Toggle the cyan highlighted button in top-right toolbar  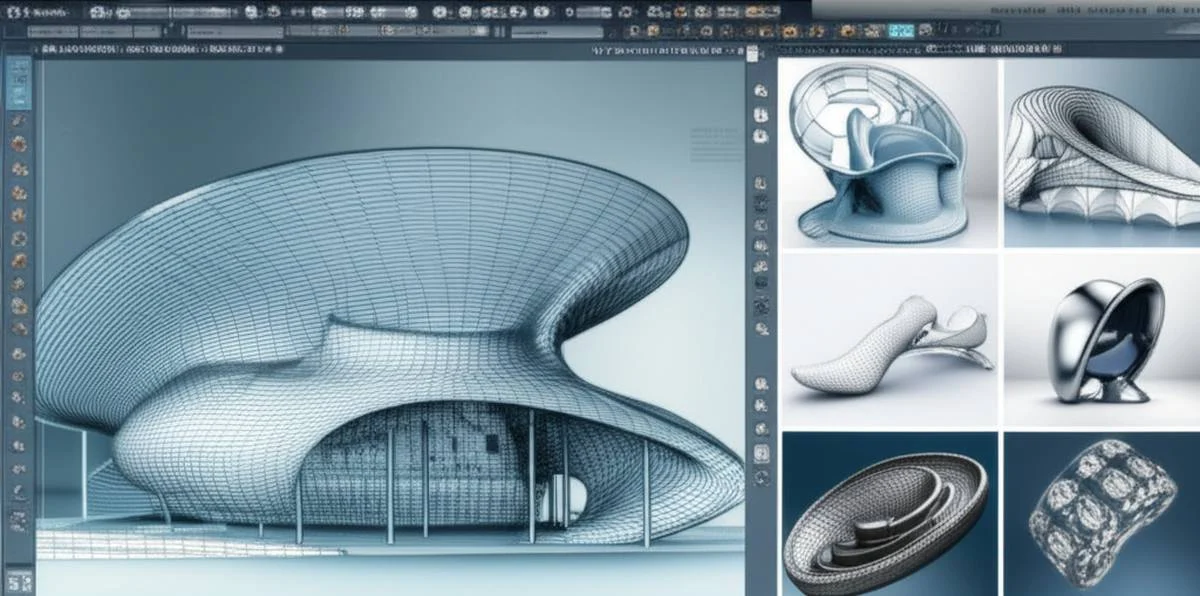point(901,30)
